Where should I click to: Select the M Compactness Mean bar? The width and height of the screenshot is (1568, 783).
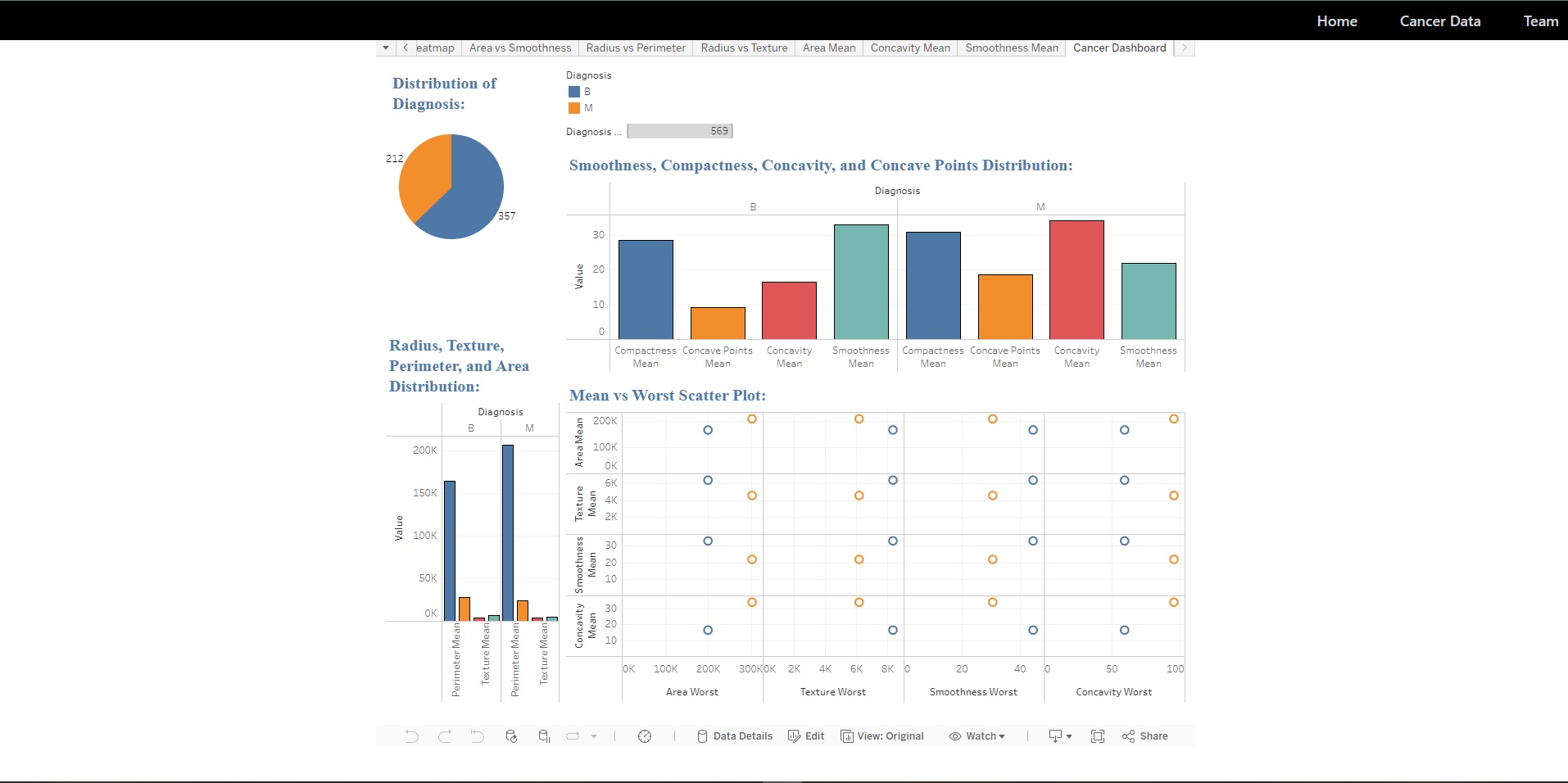pos(933,286)
